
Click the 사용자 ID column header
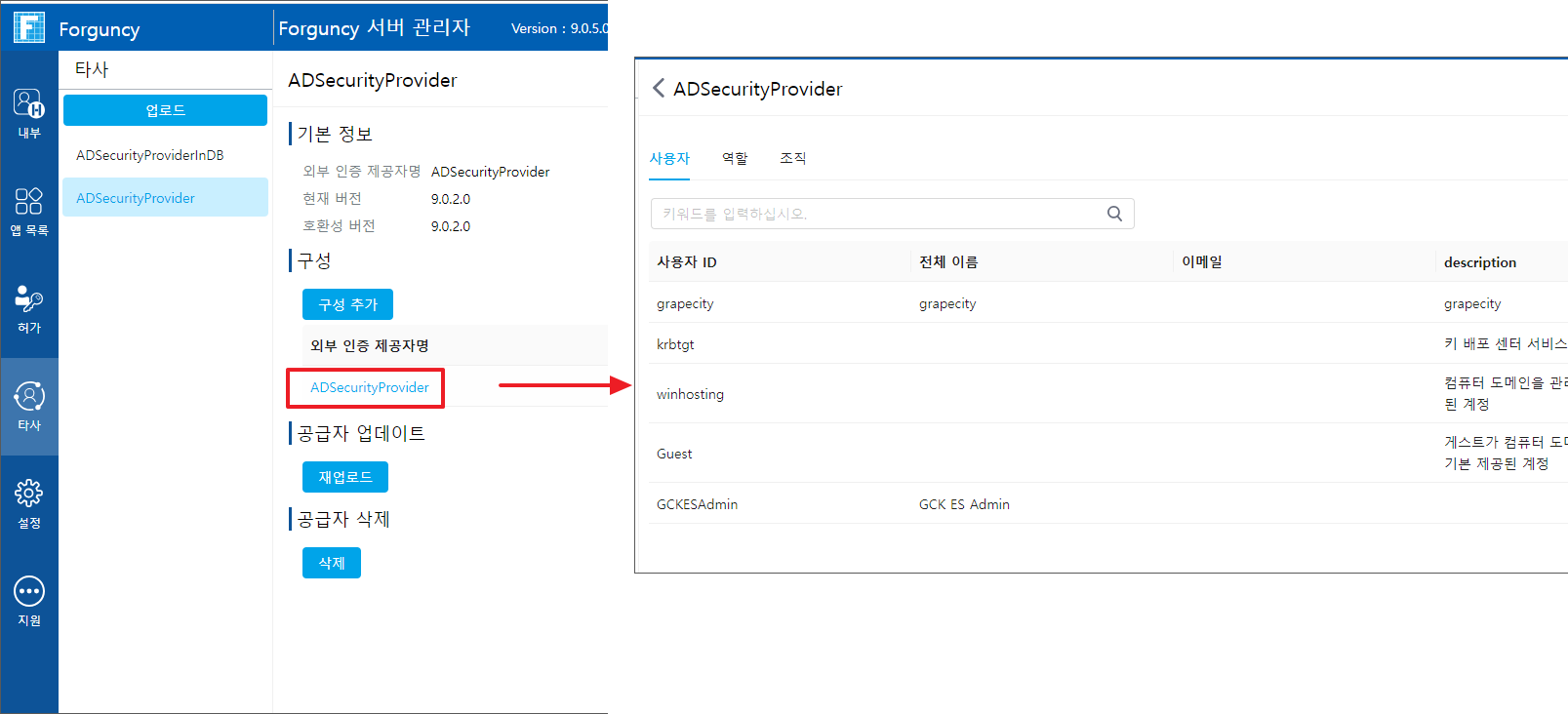coord(687,262)
